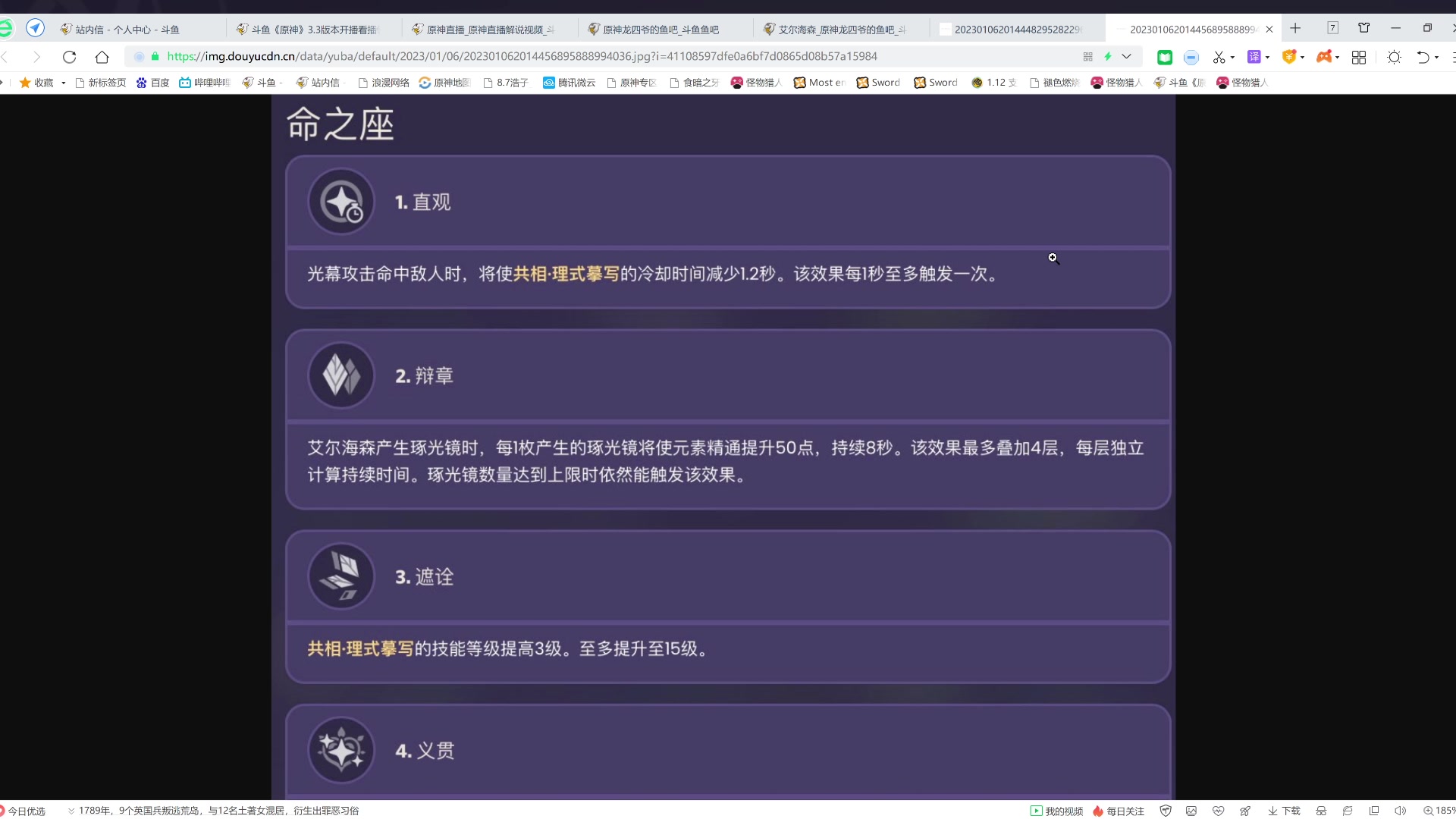Reload the page with the refresh icon
The height and width of the screenshot is (819, 1456).
(69, 57)
